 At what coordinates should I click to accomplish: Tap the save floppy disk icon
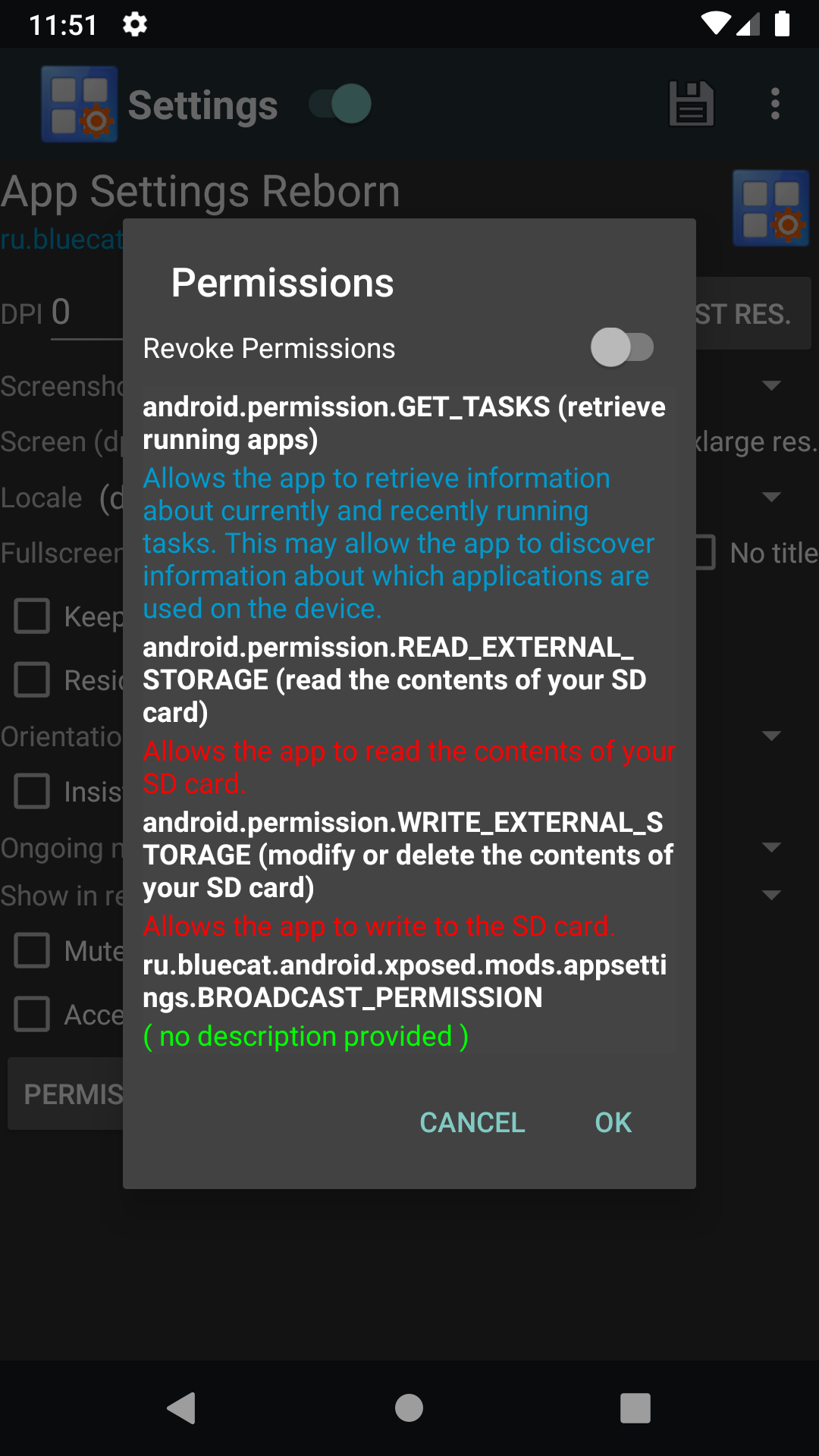pos(691,104)
